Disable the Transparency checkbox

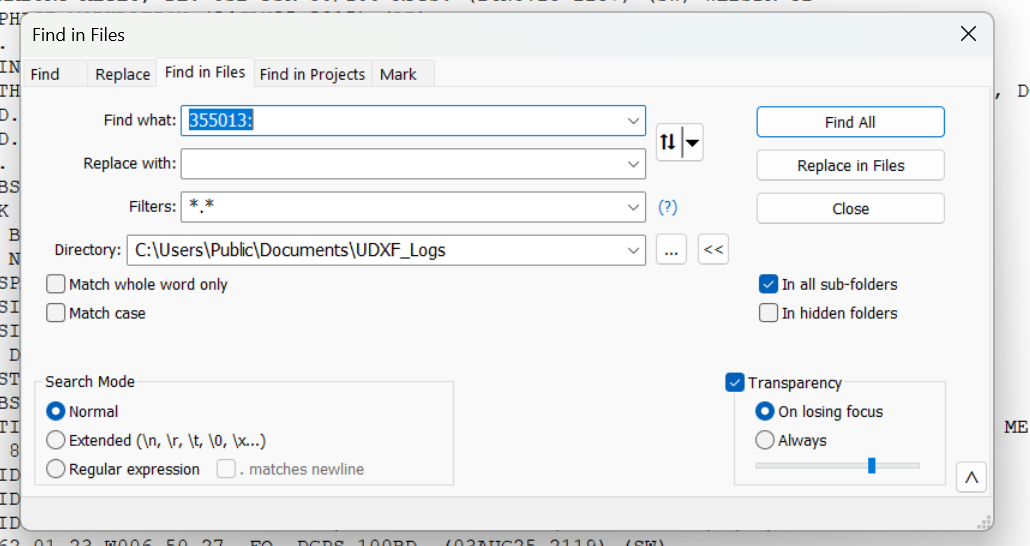(735, 383)
